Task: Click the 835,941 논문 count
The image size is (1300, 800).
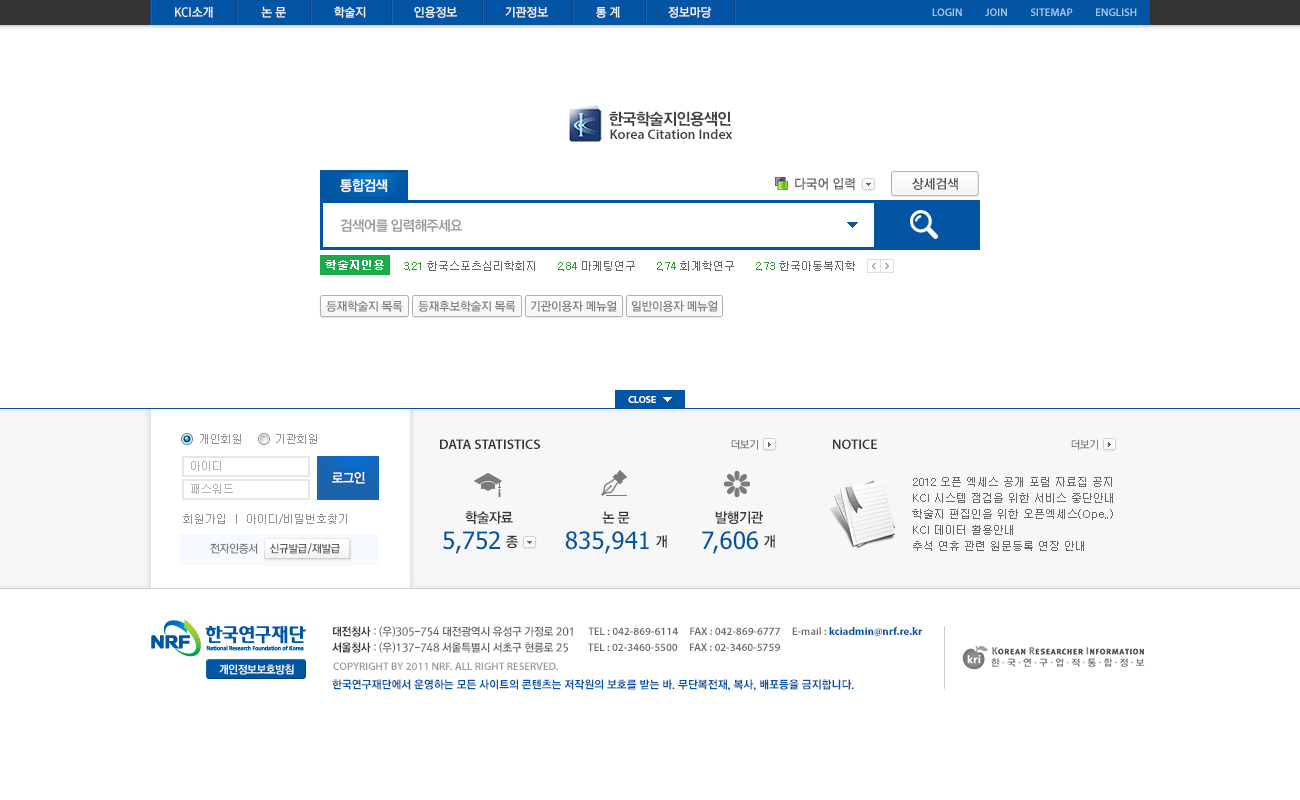Action: click(x=608, y=541)
